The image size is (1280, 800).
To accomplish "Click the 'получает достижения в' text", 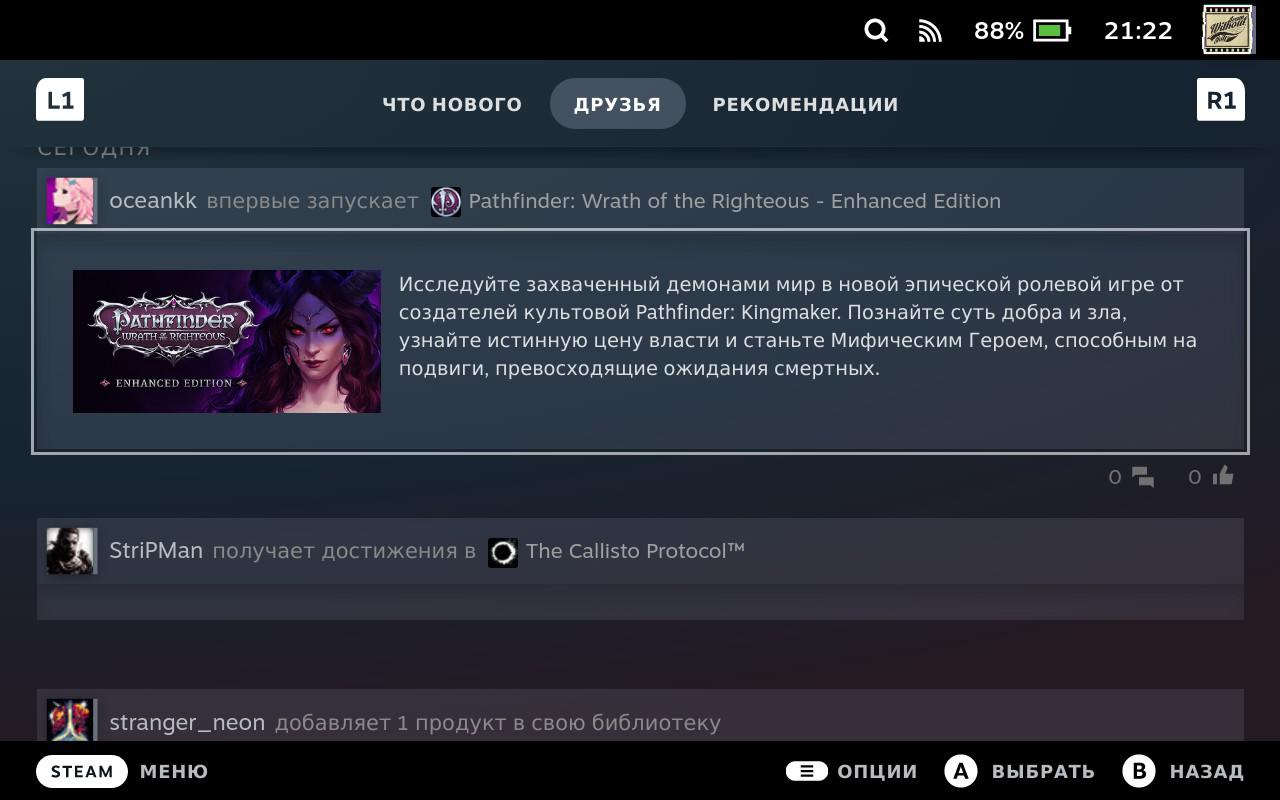I will pos(344,551).
